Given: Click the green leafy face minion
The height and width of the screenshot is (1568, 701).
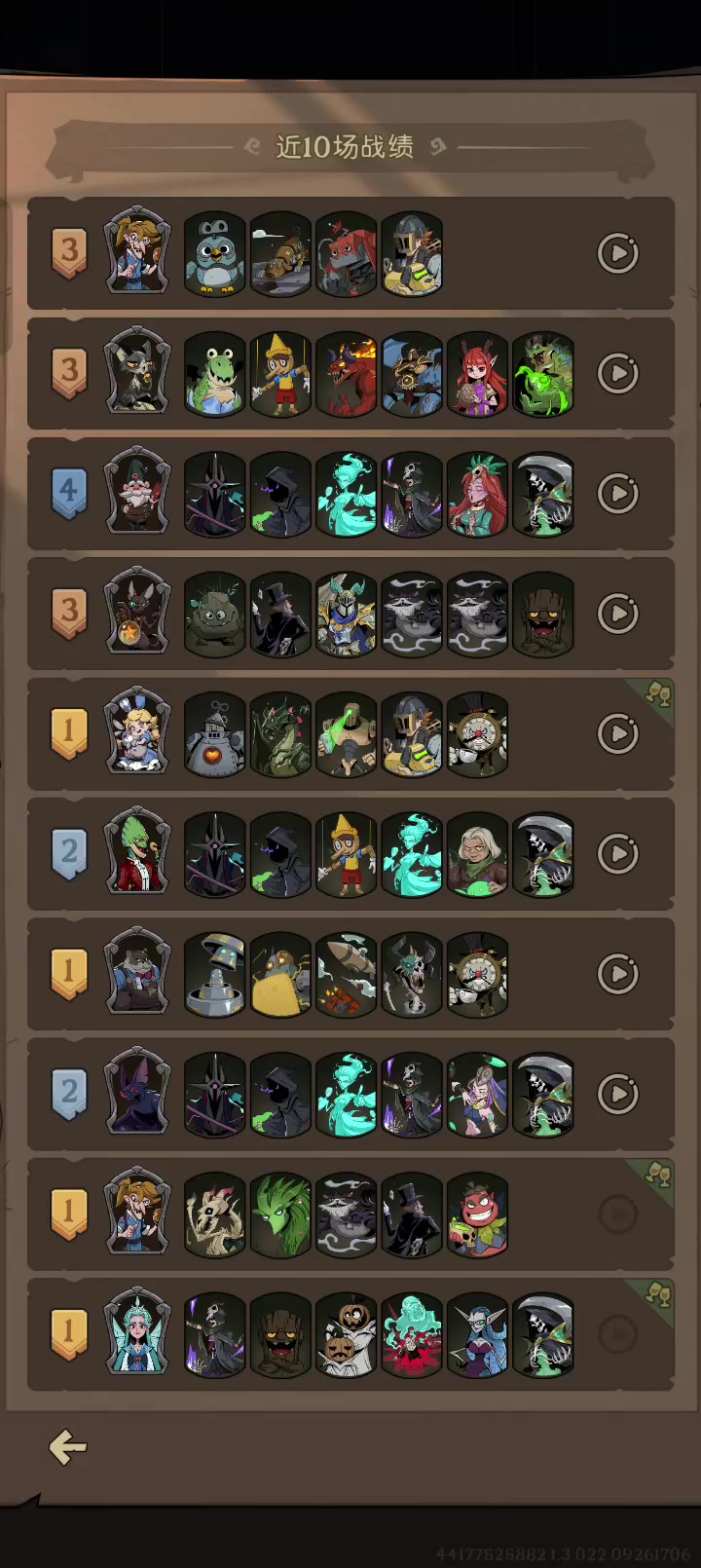Looking at the screenshot, I should coord(280,1215).
